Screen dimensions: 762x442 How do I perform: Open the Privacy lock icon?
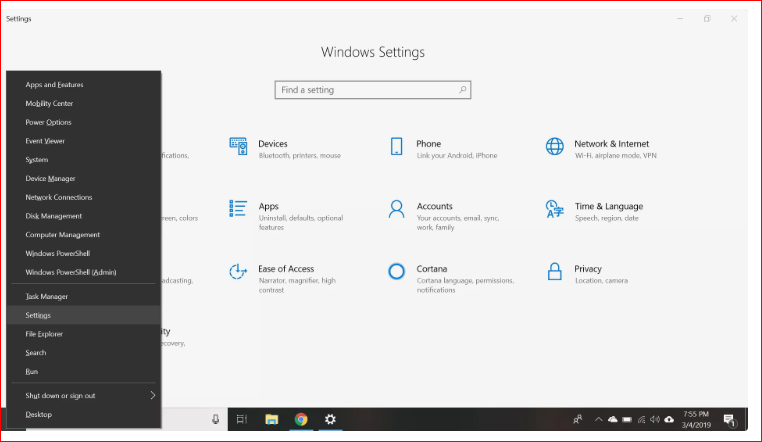[554, 272]
